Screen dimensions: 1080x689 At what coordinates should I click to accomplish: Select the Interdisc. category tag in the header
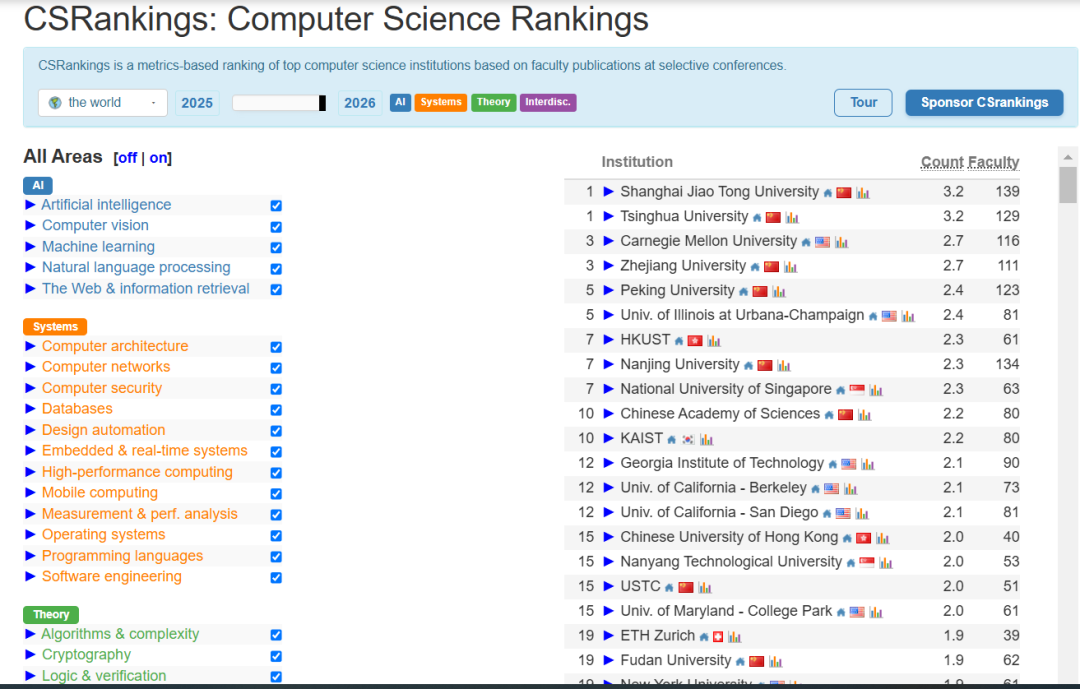point(548,102)
